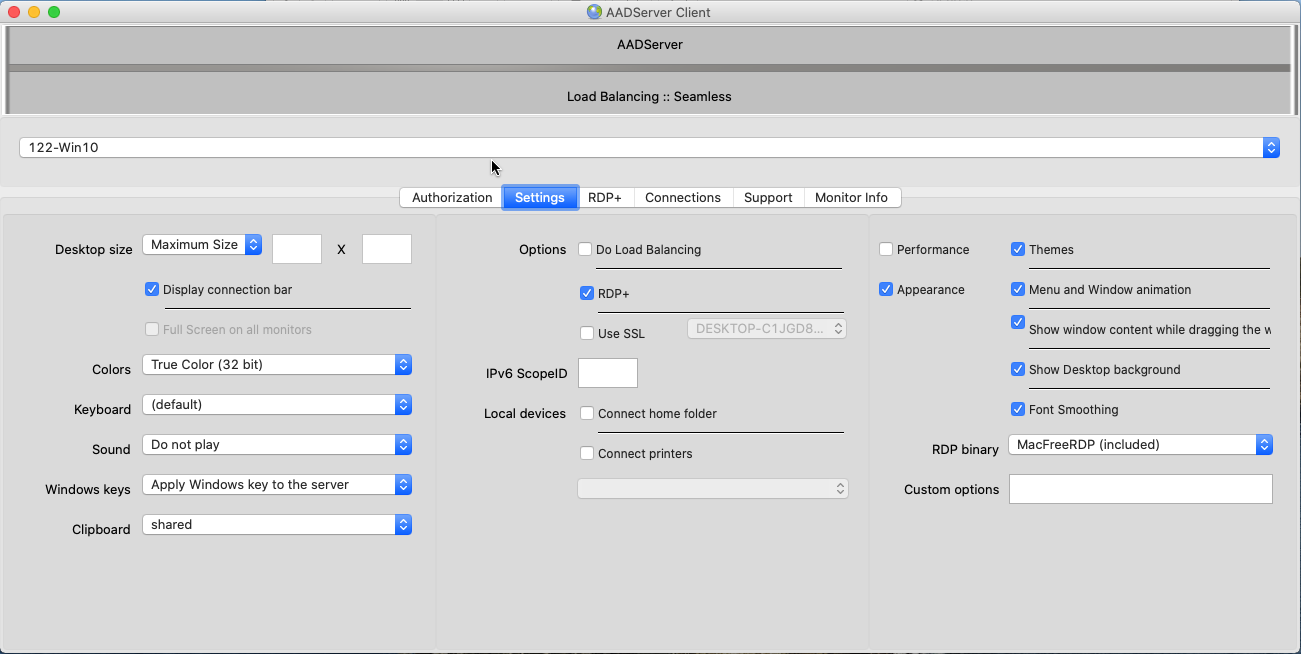
Task: Enable Do Load Balancing option
Action: [x=585, y=250]
